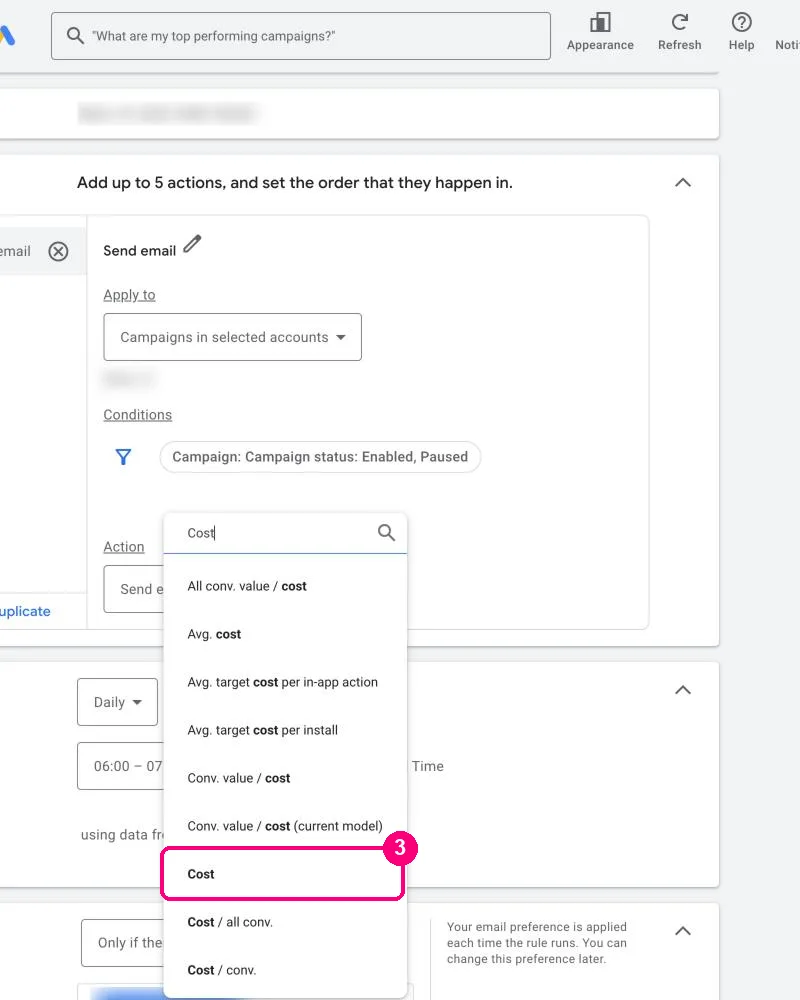This screenshot has width=800, height=1000.
Task: Collapse the email preference section chevron
Action: 683,931
